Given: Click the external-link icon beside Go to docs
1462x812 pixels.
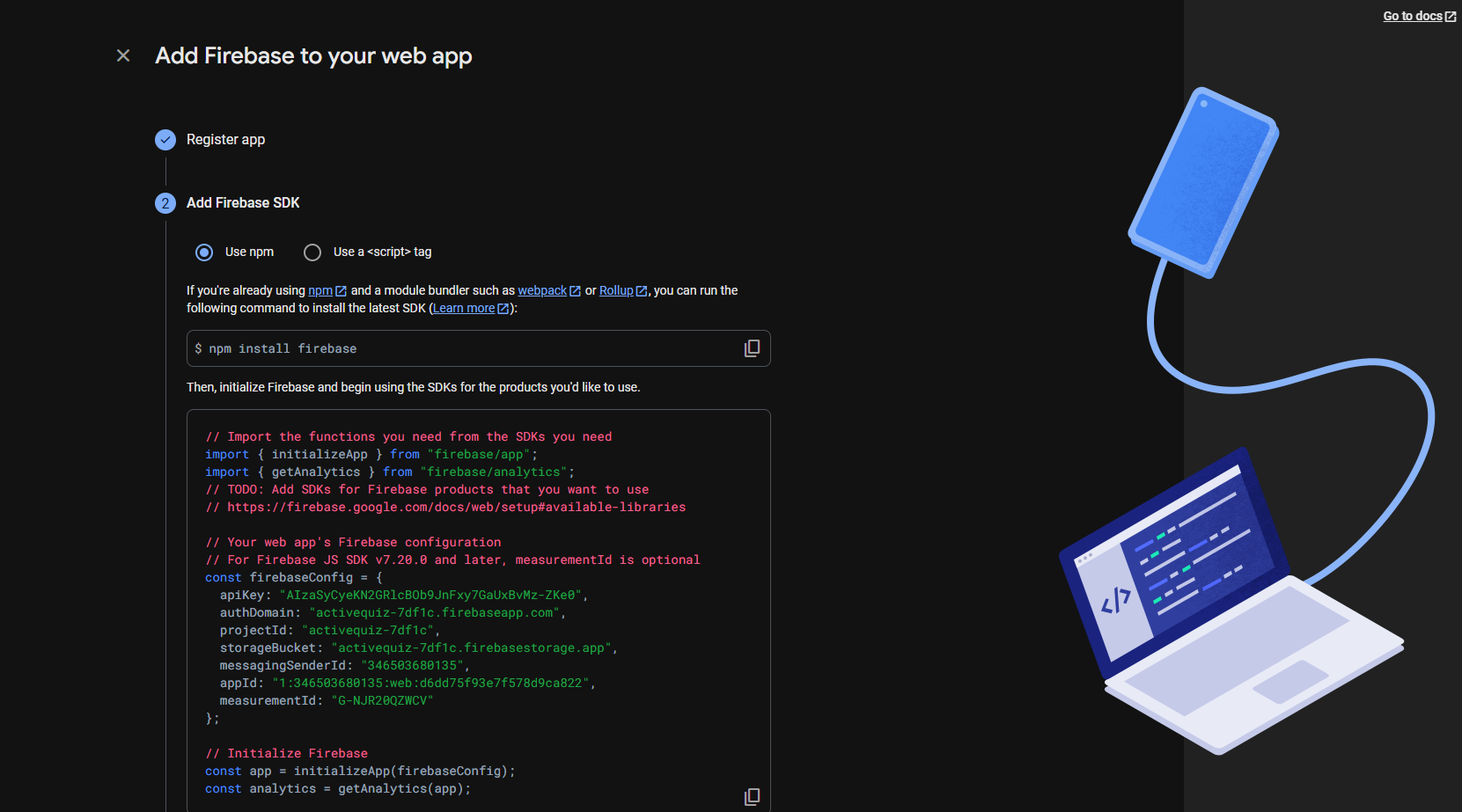Looking at the screenshot, I should pos(1451,17).
